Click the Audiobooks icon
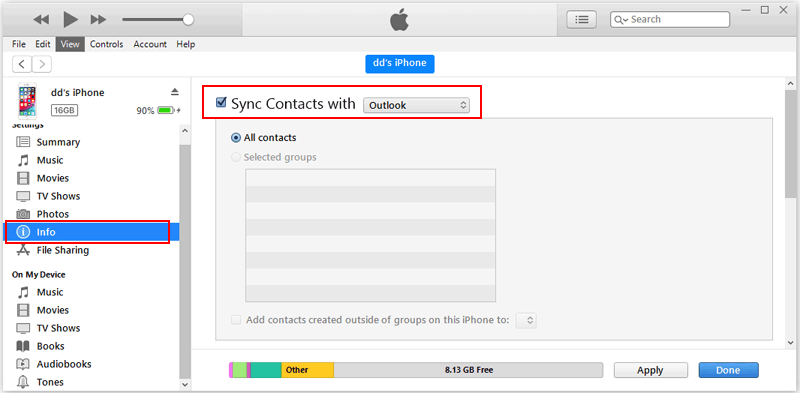This screenshot has height=393, width=800. coord(23,364)
